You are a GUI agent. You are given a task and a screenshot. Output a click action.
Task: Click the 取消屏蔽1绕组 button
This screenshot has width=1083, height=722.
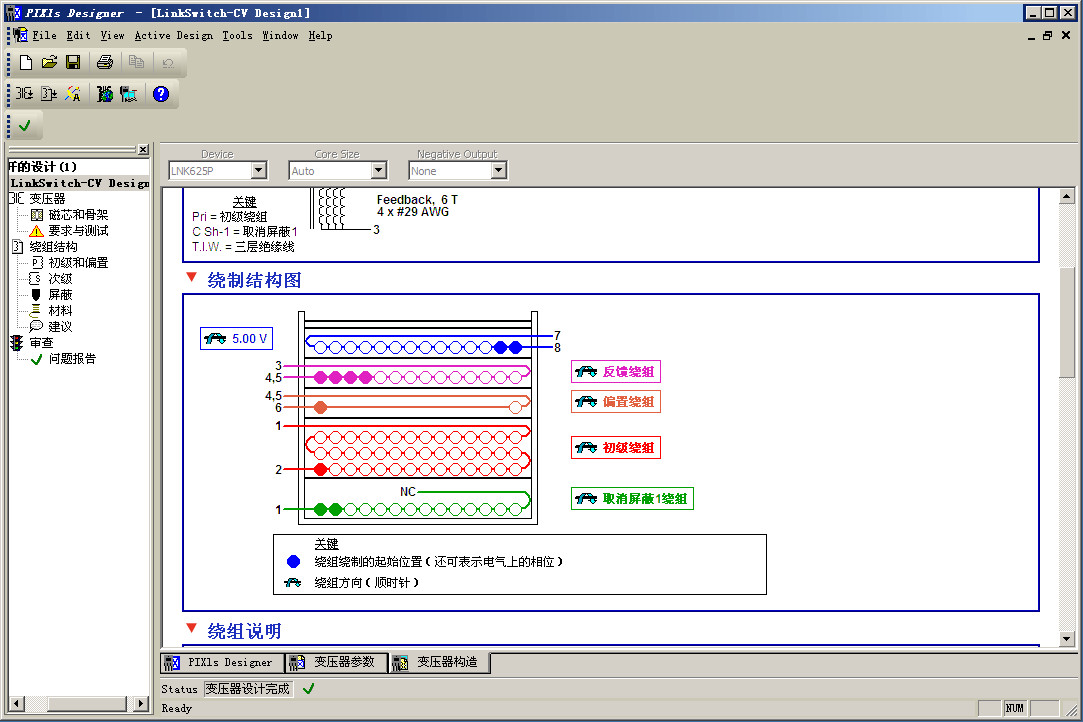coord(632,498)
